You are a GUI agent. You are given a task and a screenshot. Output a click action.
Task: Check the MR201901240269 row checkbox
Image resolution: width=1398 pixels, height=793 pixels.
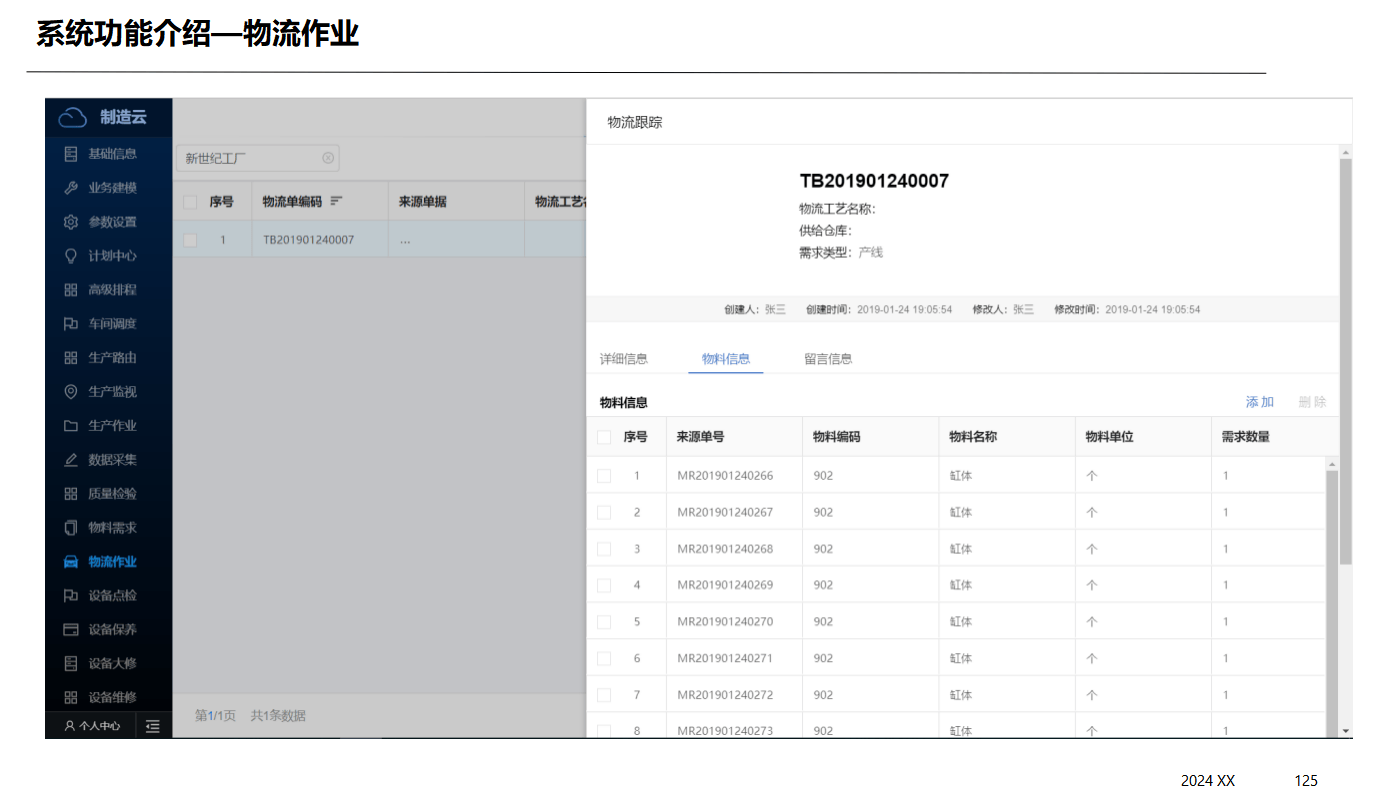[x=604, y=585]
